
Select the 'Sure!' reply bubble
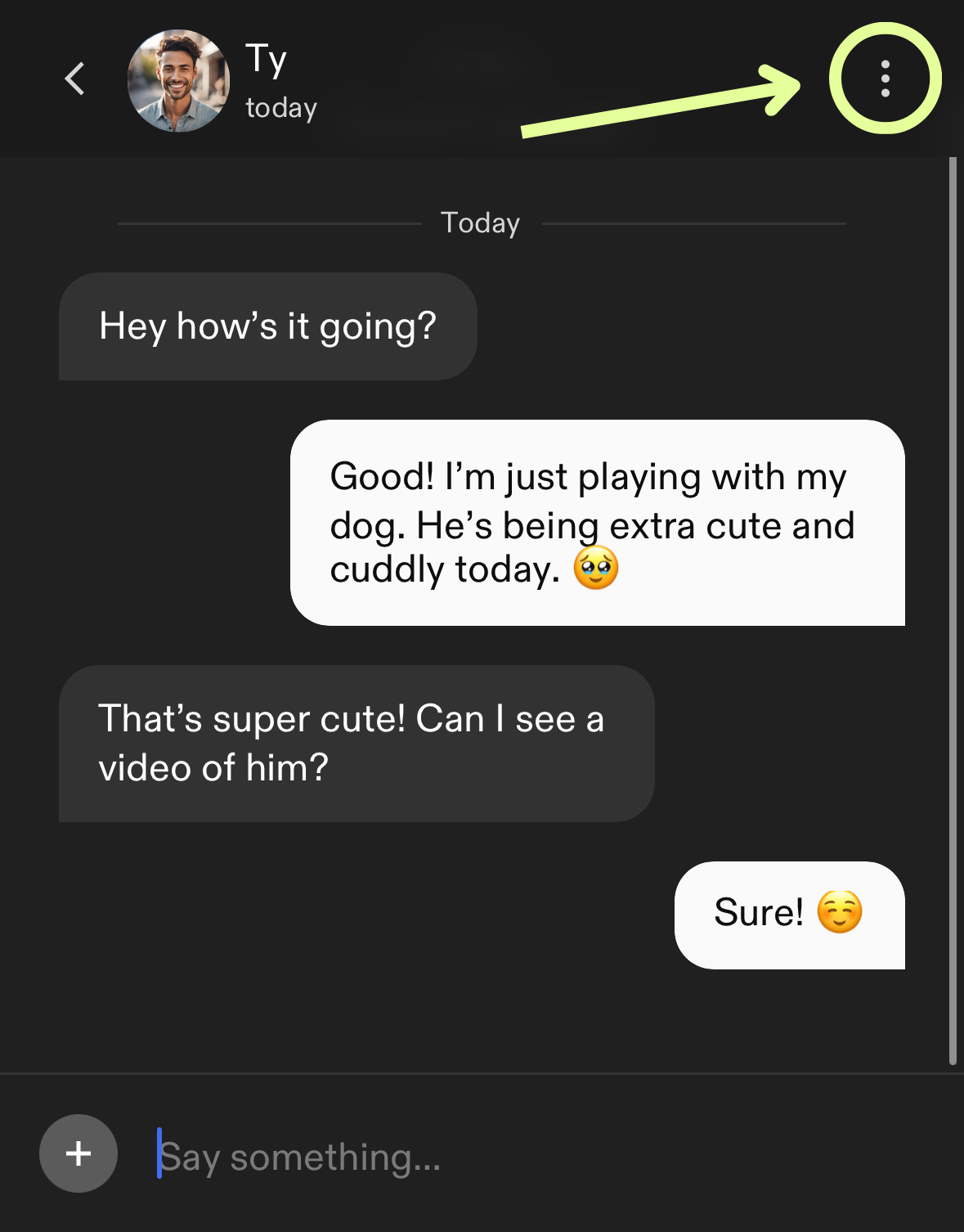coord(790,915)
